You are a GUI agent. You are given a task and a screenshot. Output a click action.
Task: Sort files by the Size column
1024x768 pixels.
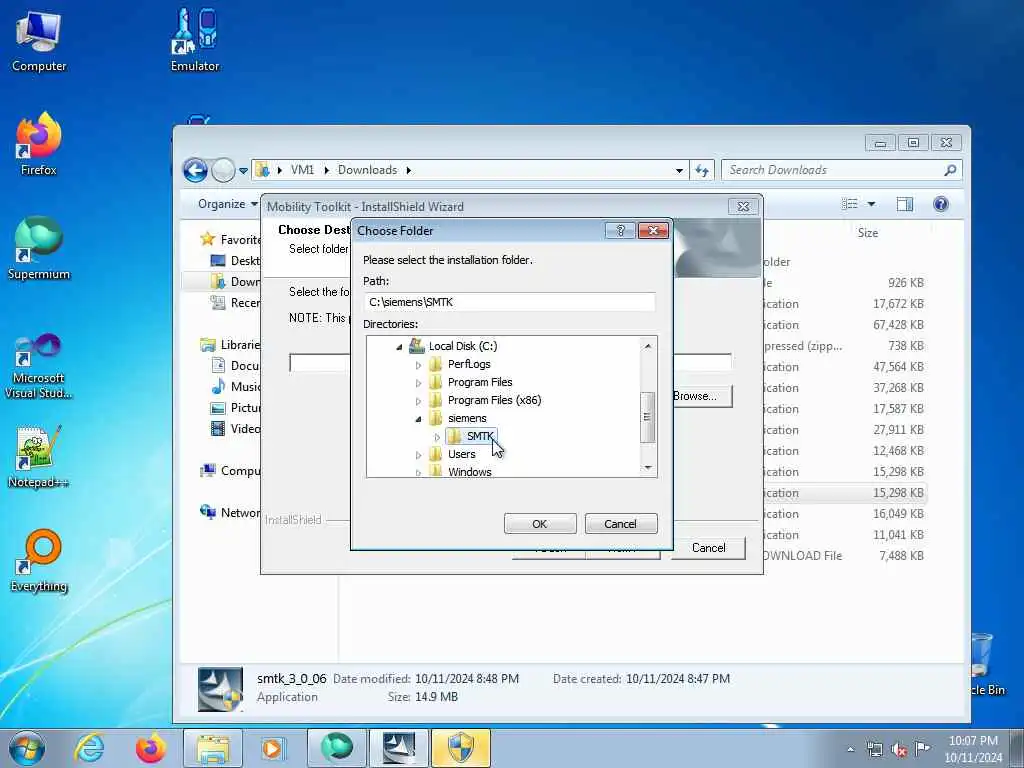pyautogui.click(x=868, y=232)
